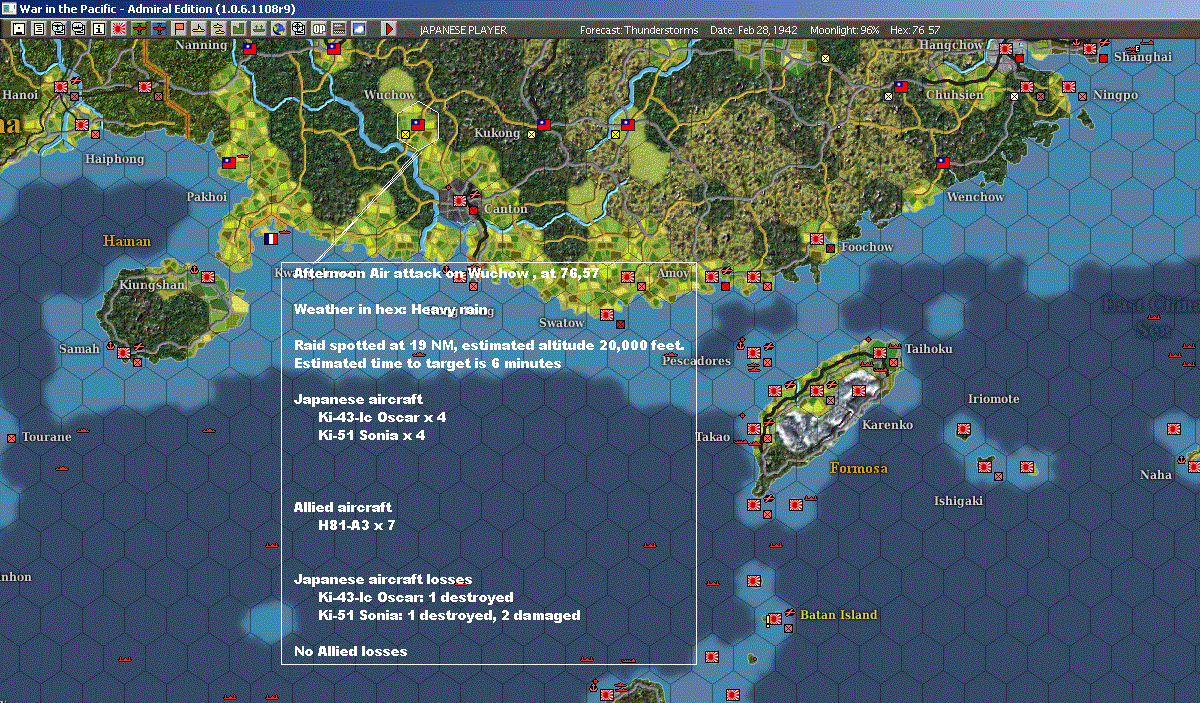Viewport: 1200px width, 703px height.
Task: Select the Japanese flag base at Iriomote
Action: (964, 430)
